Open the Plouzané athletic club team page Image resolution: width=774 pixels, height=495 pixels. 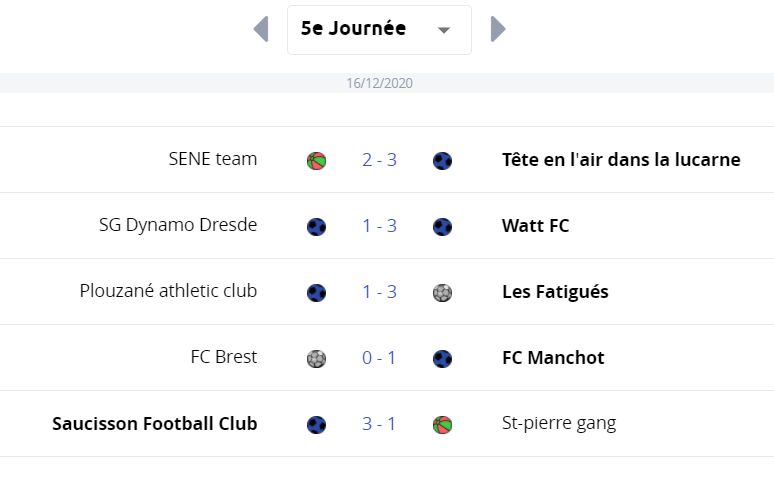(168, 291)
